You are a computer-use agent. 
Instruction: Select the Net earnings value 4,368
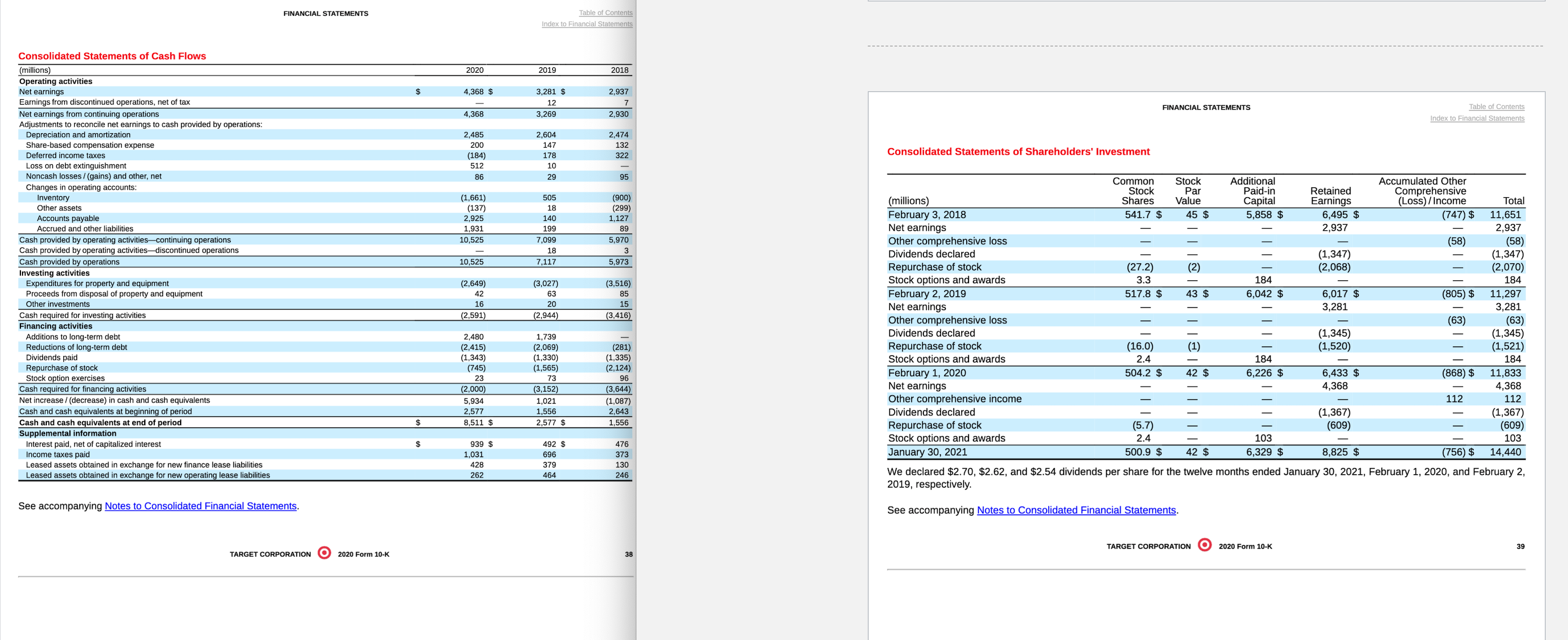[475, 91]
